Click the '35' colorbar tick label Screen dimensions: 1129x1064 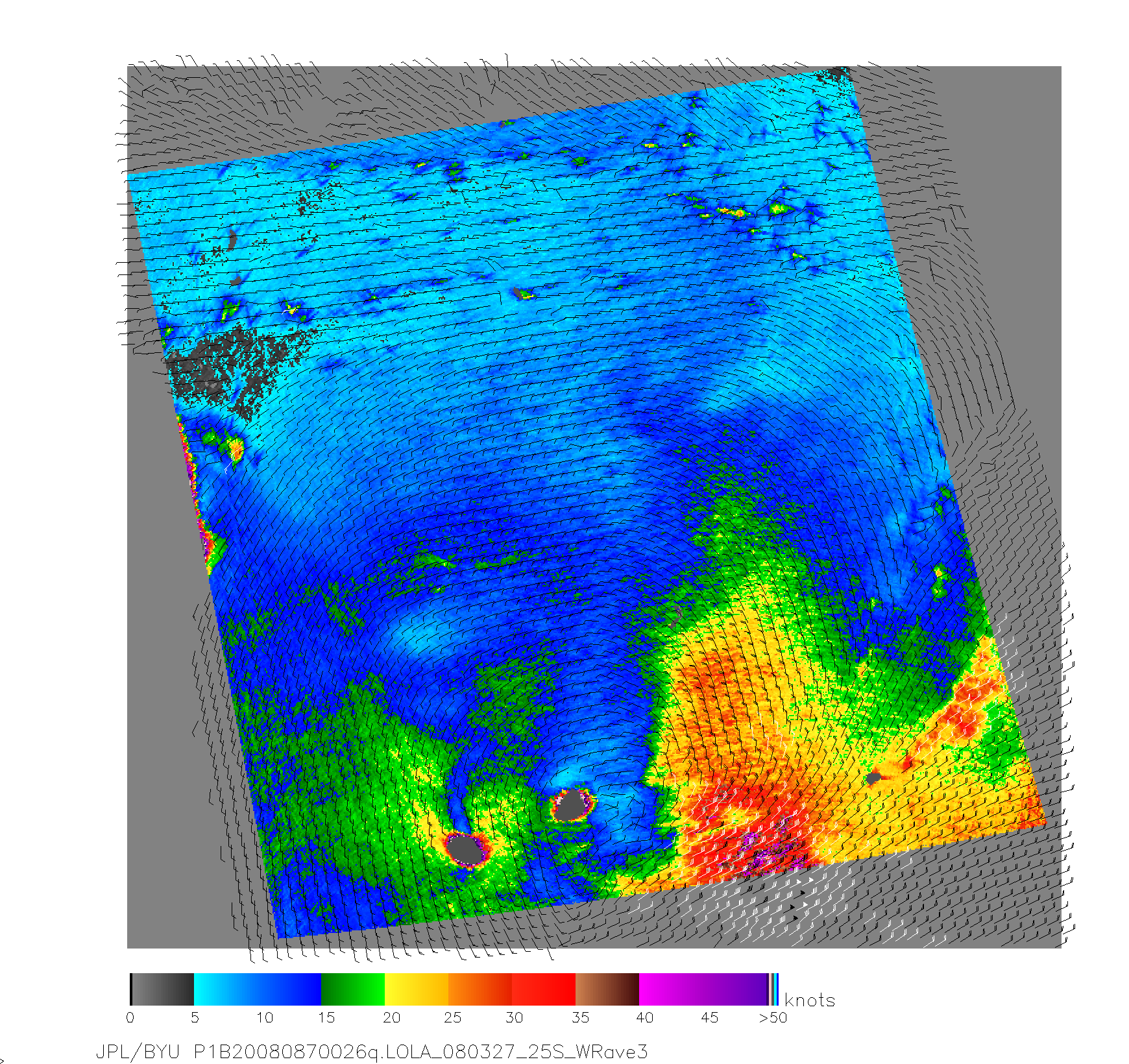click(580, 1017)
